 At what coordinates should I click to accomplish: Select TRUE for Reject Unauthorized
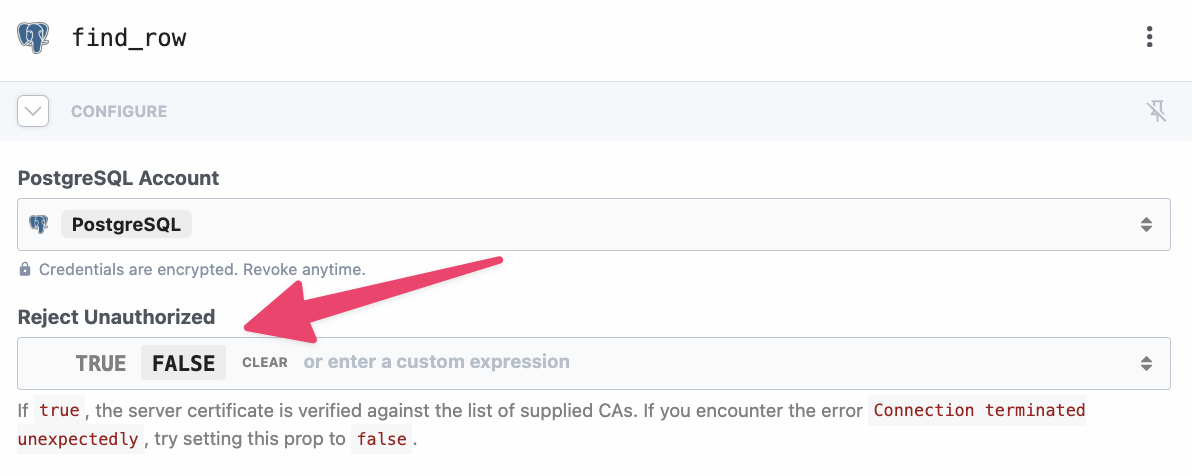100,363
